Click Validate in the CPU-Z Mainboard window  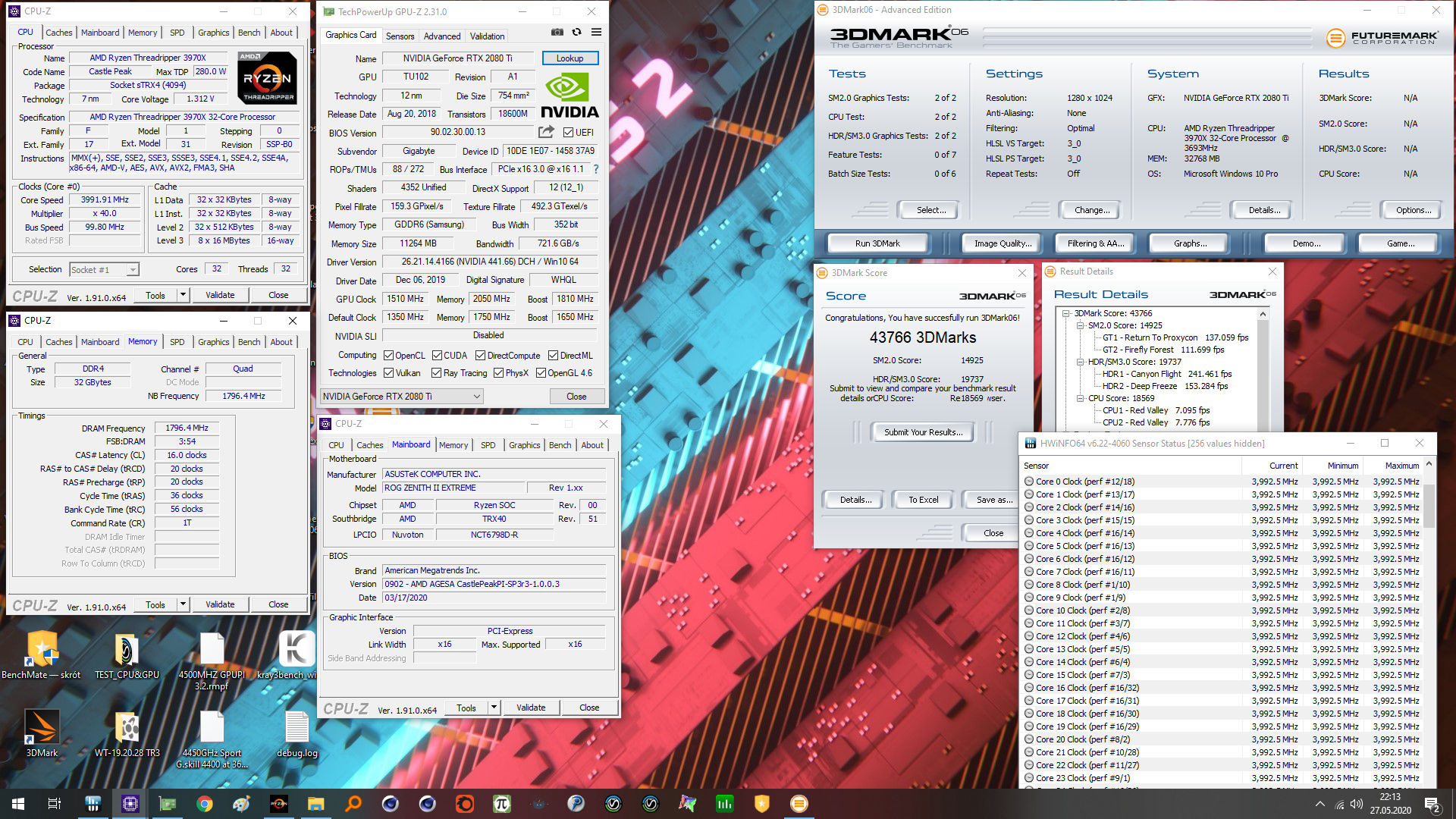click(x=531, y=708)
